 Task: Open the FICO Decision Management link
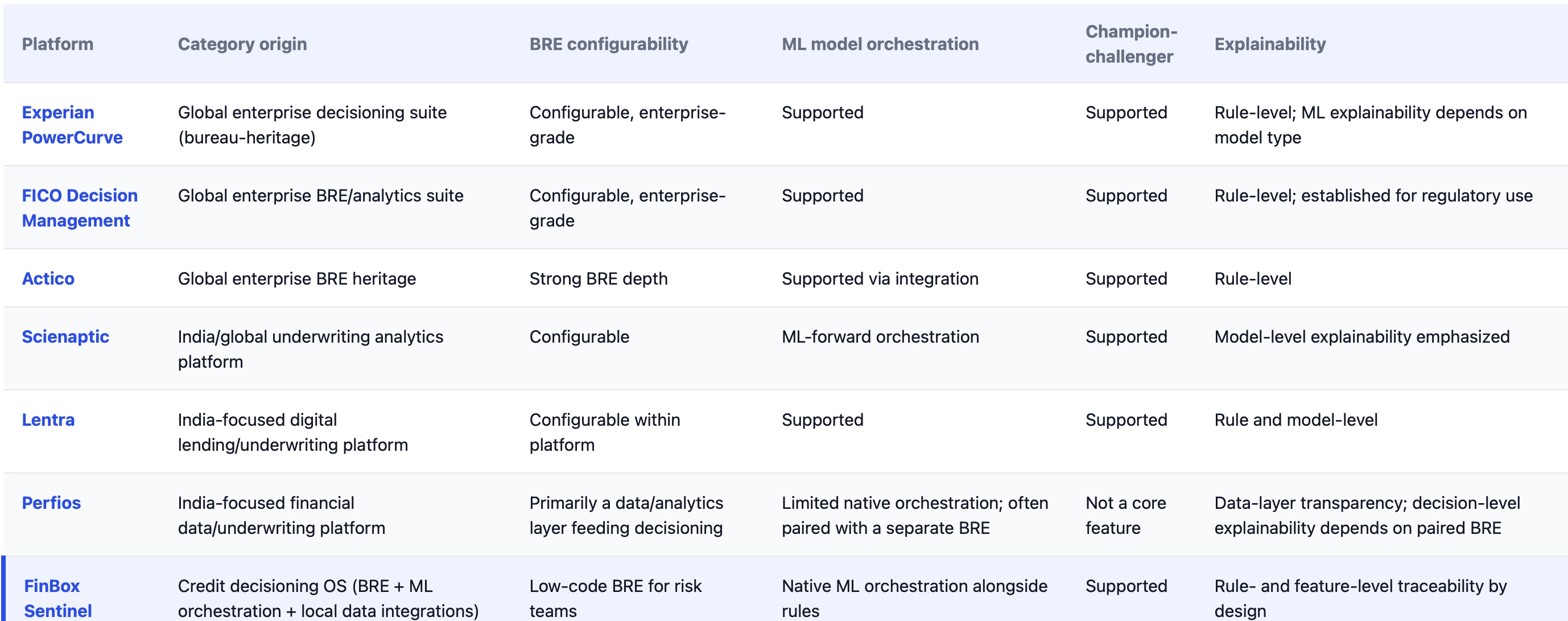click(80, 208)
